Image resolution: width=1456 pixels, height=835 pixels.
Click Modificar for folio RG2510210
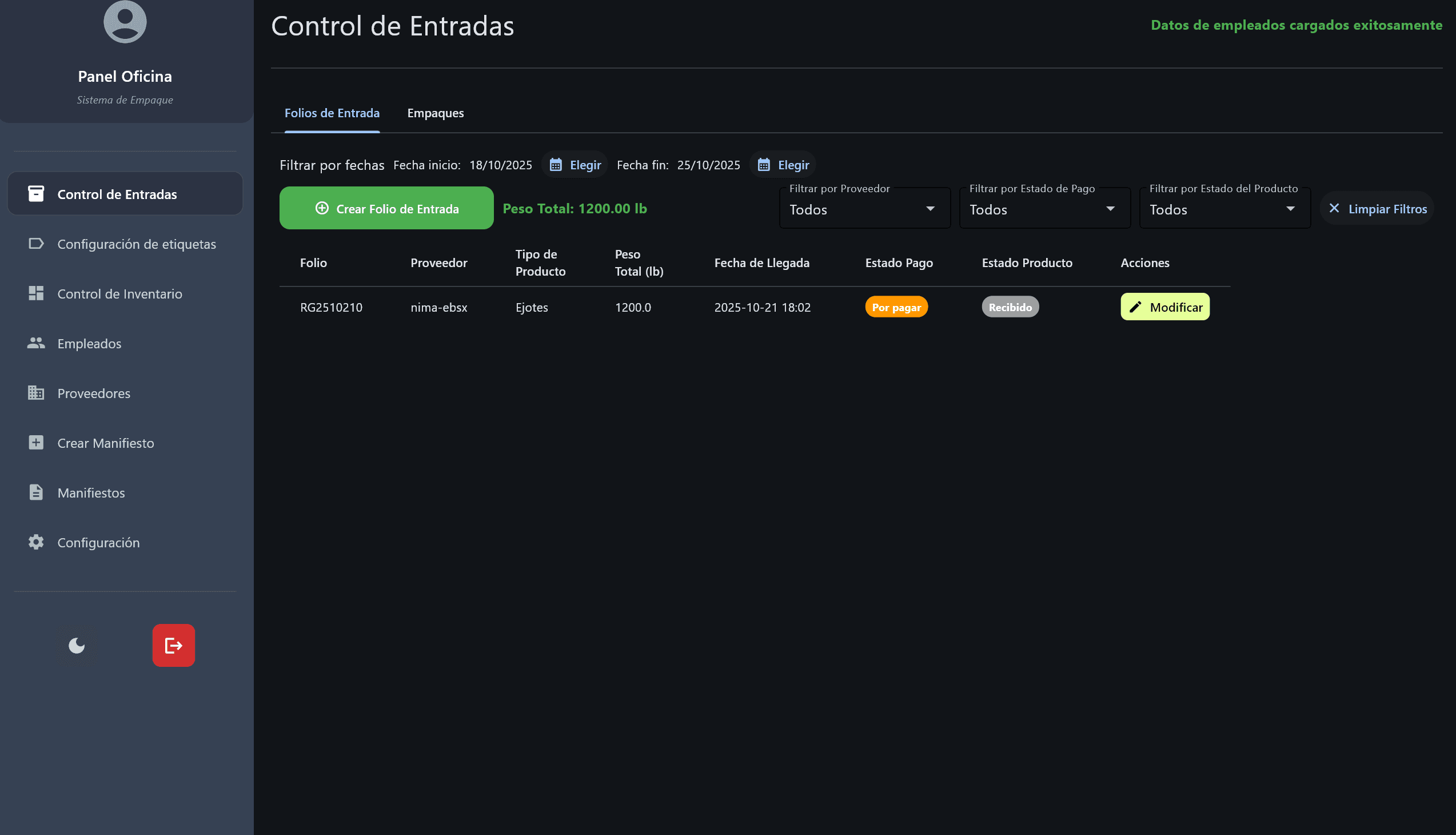(1165, 307)
